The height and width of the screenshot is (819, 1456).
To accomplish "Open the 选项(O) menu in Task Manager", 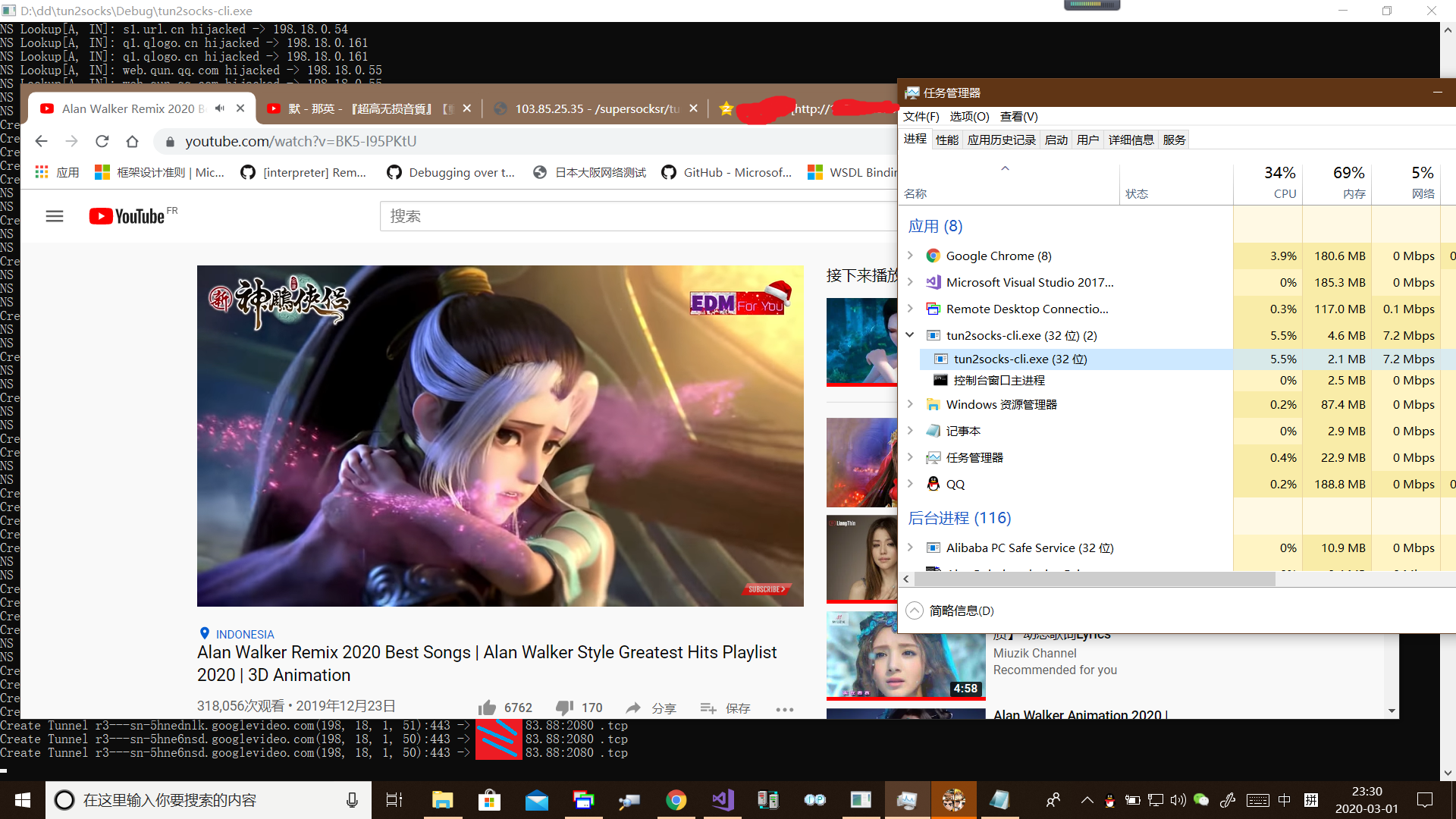I will (x=969, y=116).
